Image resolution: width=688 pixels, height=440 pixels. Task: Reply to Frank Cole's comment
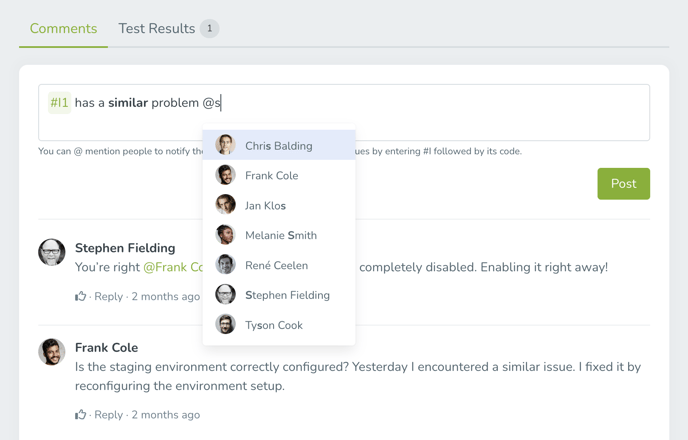(x=108, y=415)
